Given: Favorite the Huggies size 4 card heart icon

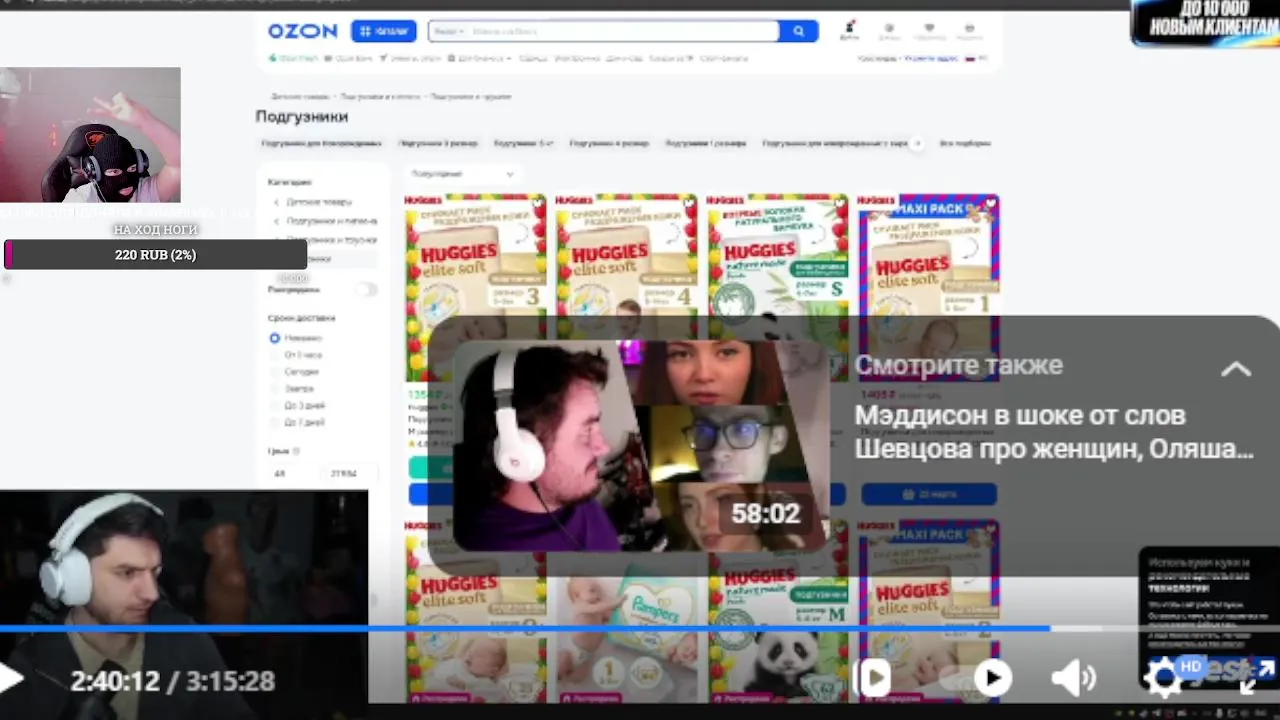Looking at the screenshot, I should click(x=687, y=203).
